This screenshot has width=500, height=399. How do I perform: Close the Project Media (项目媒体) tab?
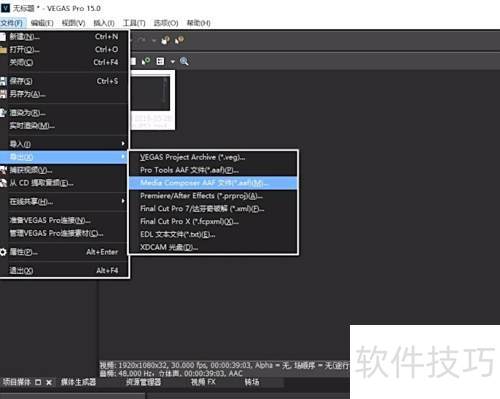pyautogui.click(x=49, y=382)
